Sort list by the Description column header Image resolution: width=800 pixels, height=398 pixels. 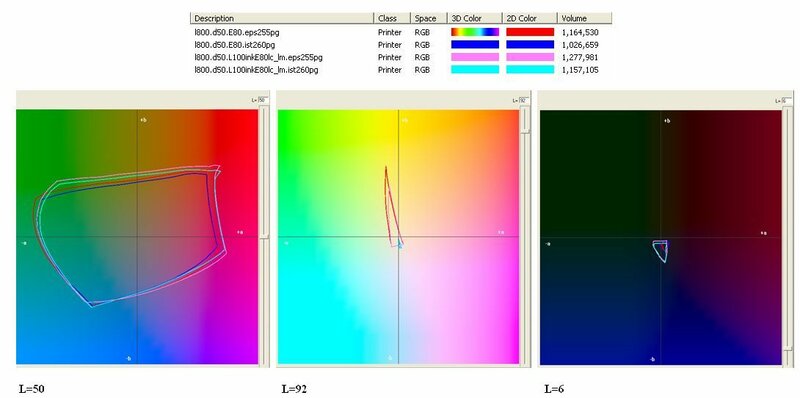pos(282,18)
